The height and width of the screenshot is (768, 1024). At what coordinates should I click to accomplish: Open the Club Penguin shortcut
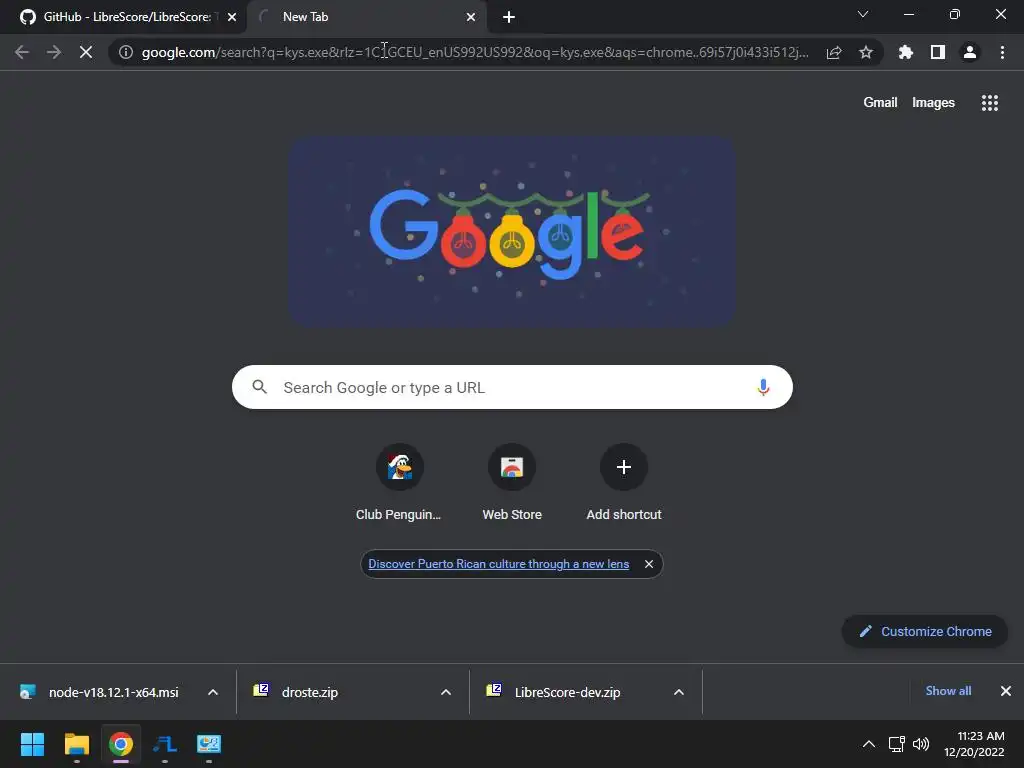pyautogui.click(x=399, y=483)
